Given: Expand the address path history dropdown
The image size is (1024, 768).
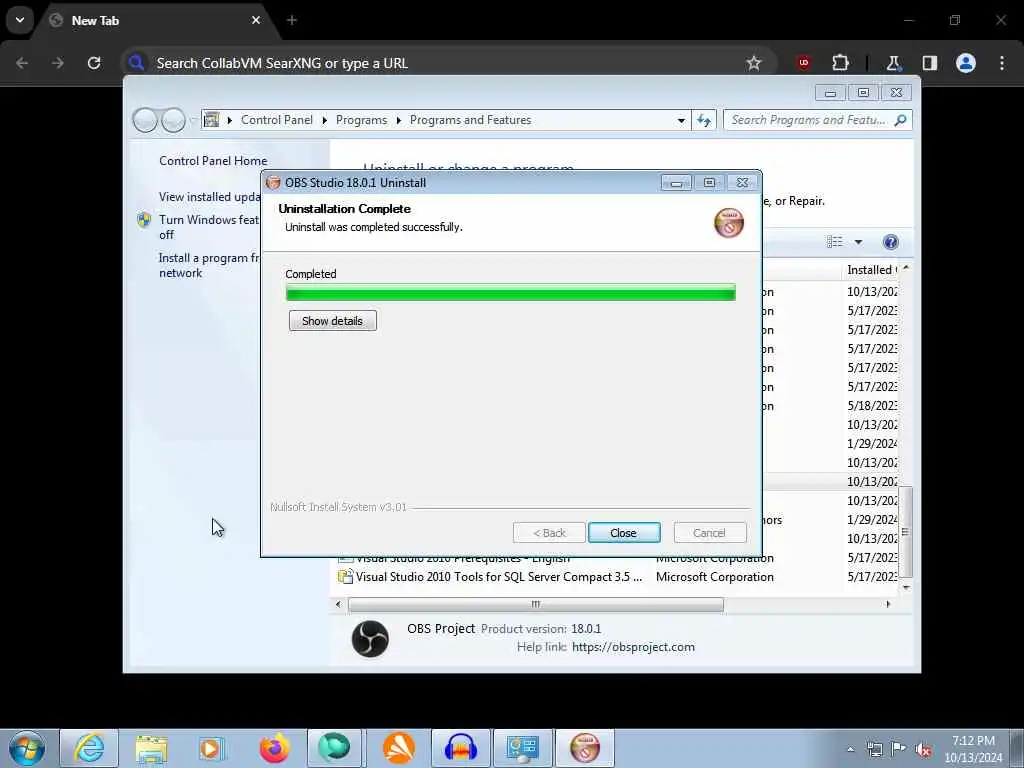Looking at the screenshot, I should (681, 120).
